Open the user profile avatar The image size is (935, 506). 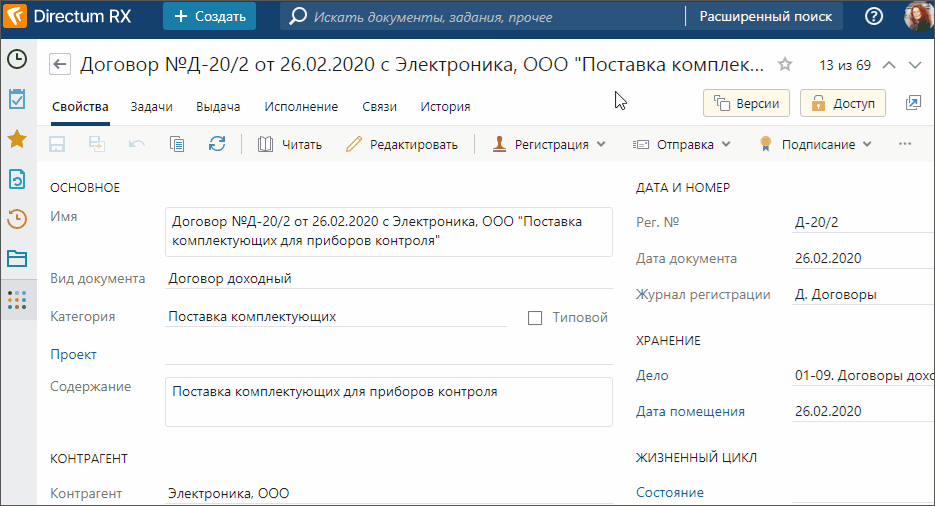pos(919,16)
